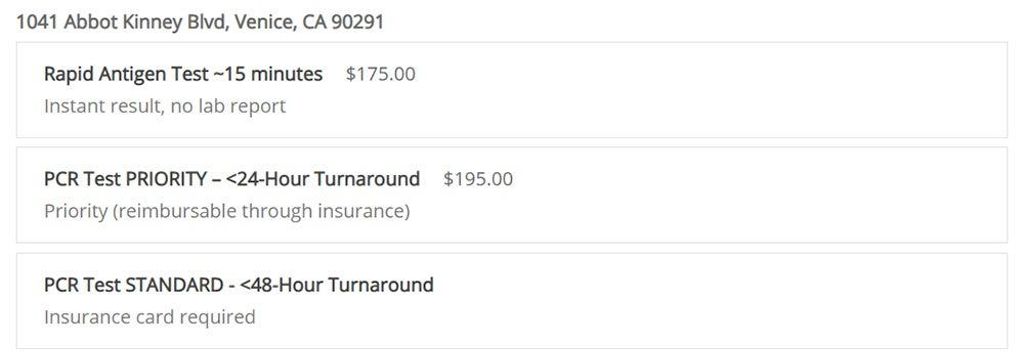1024x361 pixels.
Task: Click the 'Insurance card required' description
Action: coord(150,317)
